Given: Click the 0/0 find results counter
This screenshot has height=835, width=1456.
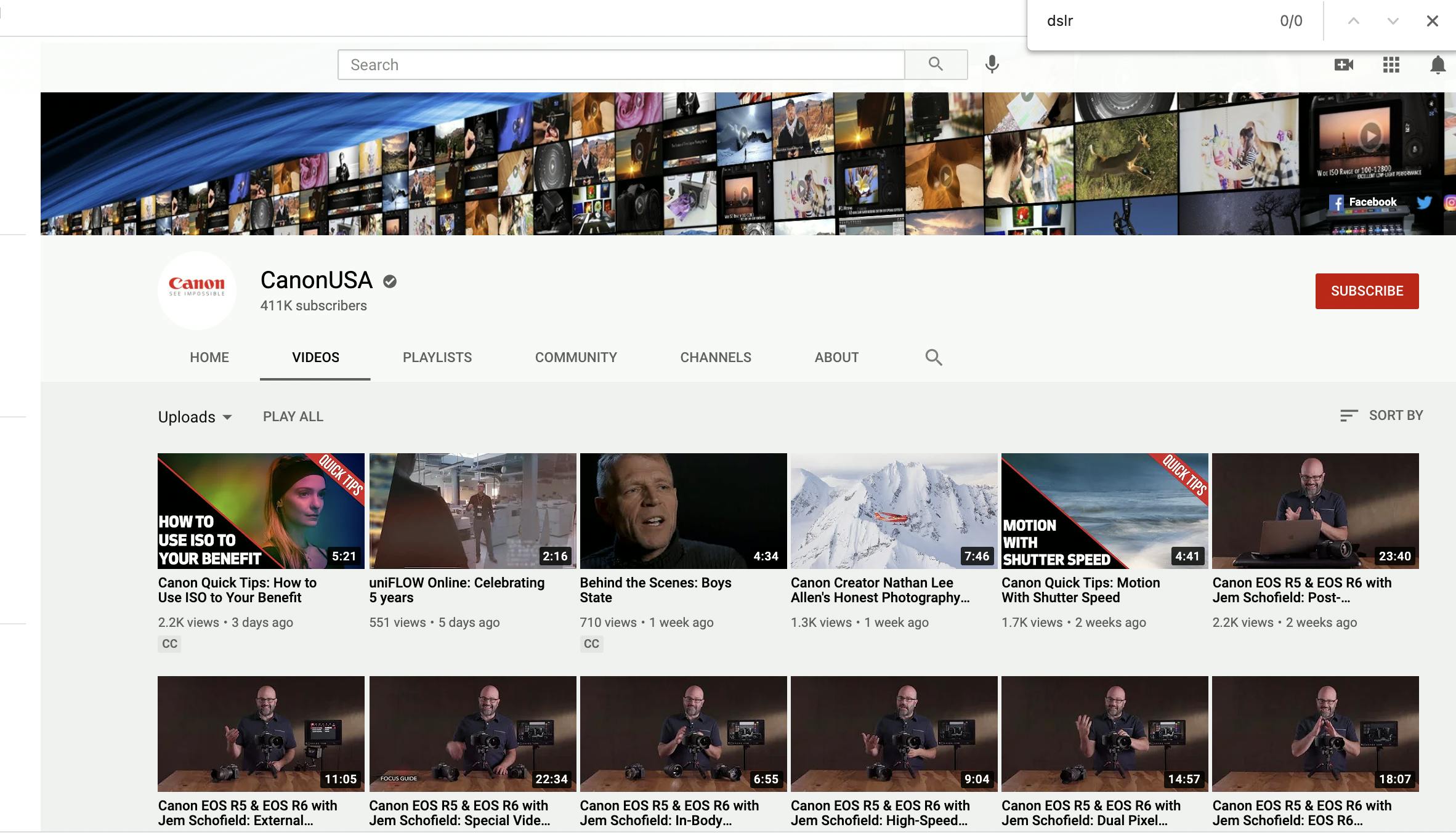Looking at the screenshot, I should (1291, 21).
